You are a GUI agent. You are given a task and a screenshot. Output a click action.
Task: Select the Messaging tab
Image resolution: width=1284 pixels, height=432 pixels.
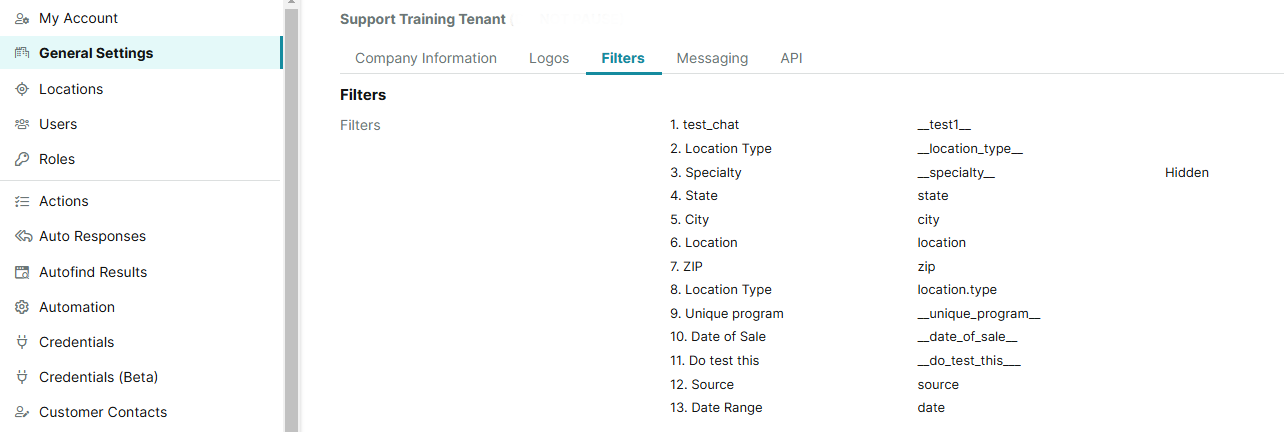[712, 58]
